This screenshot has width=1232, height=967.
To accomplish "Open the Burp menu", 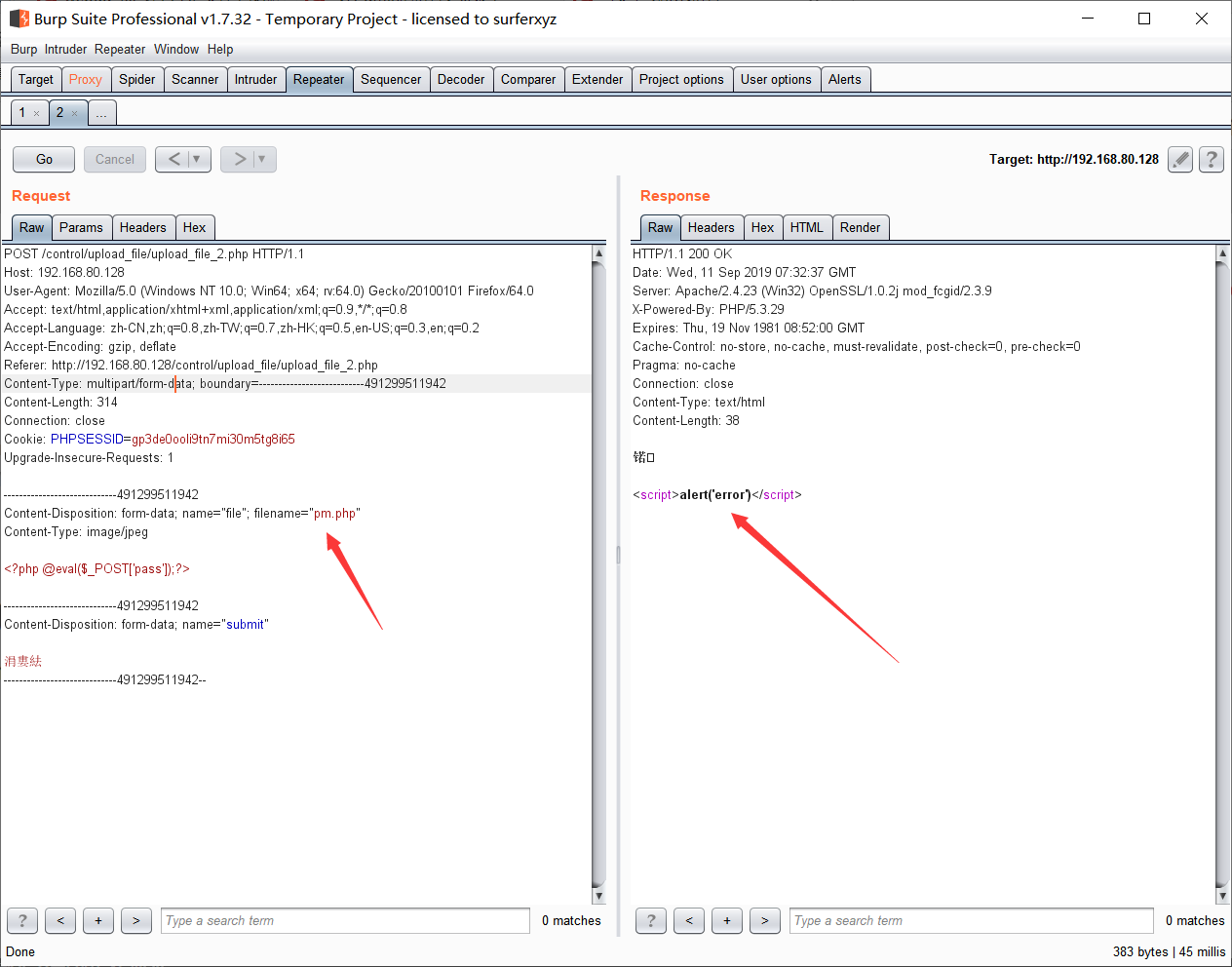I will (x=23, y=49).
